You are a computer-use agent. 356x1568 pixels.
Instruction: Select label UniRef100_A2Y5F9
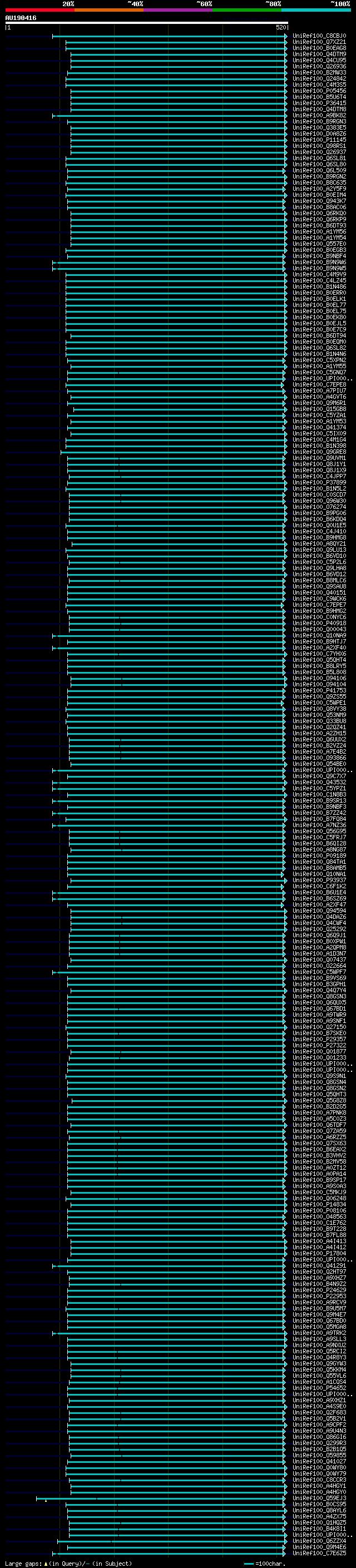pos(319,189)
